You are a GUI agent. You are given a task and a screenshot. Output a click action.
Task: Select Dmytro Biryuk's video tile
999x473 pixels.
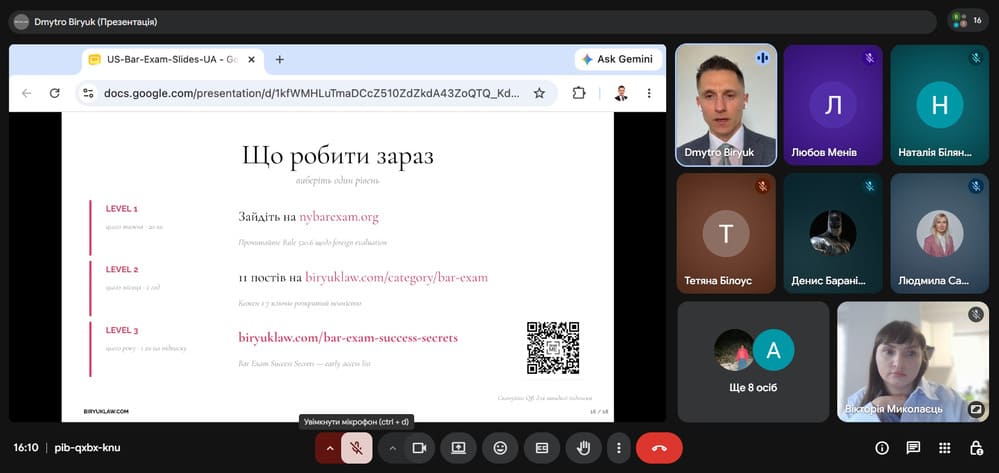(x=726, y=105)
